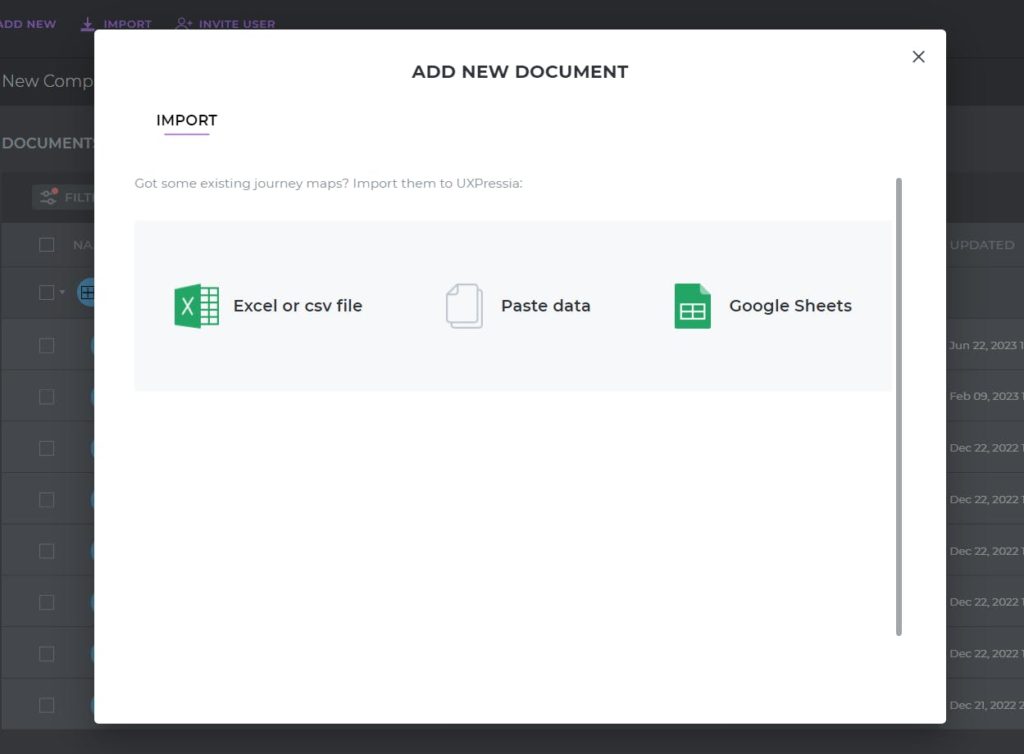This screenshot has width=1024, height=754.
Task: Click the green Google Sheets icon
Action: [692, 306]
